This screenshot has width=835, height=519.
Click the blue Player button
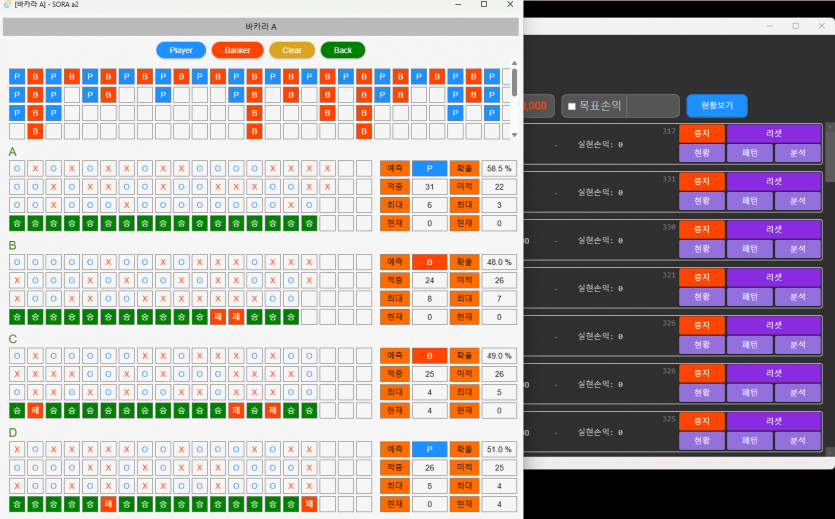point(181,50)
